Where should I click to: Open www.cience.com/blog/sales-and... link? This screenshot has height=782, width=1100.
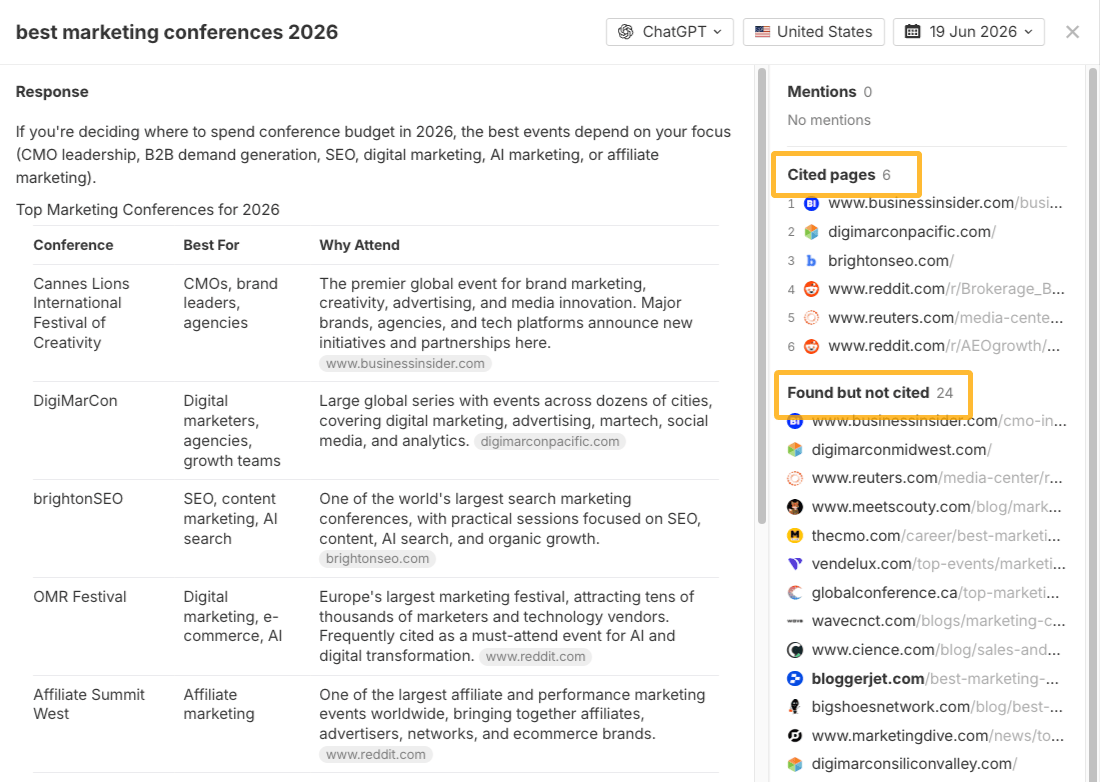(x=936, y=650)
